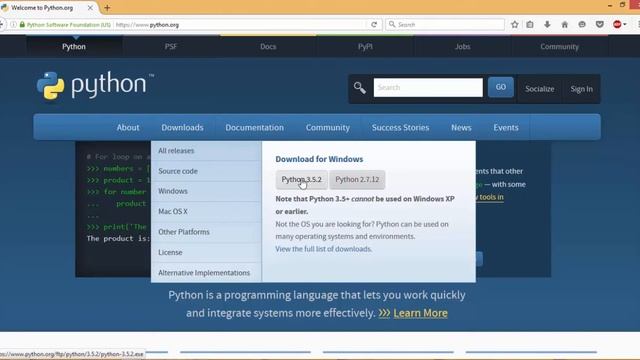This screenshot has height=360, width=640.
Task: Open the Downloads menu
Action: [182, 127]
